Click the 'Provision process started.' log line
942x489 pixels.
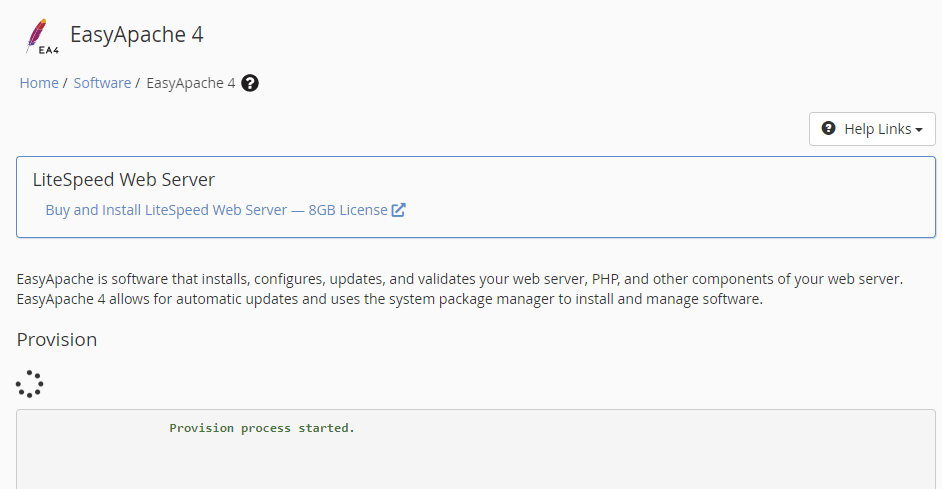tap(262, 428)
